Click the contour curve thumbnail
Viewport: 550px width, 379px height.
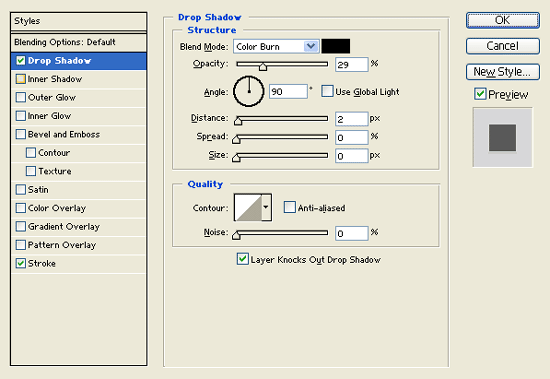point(248,207)
